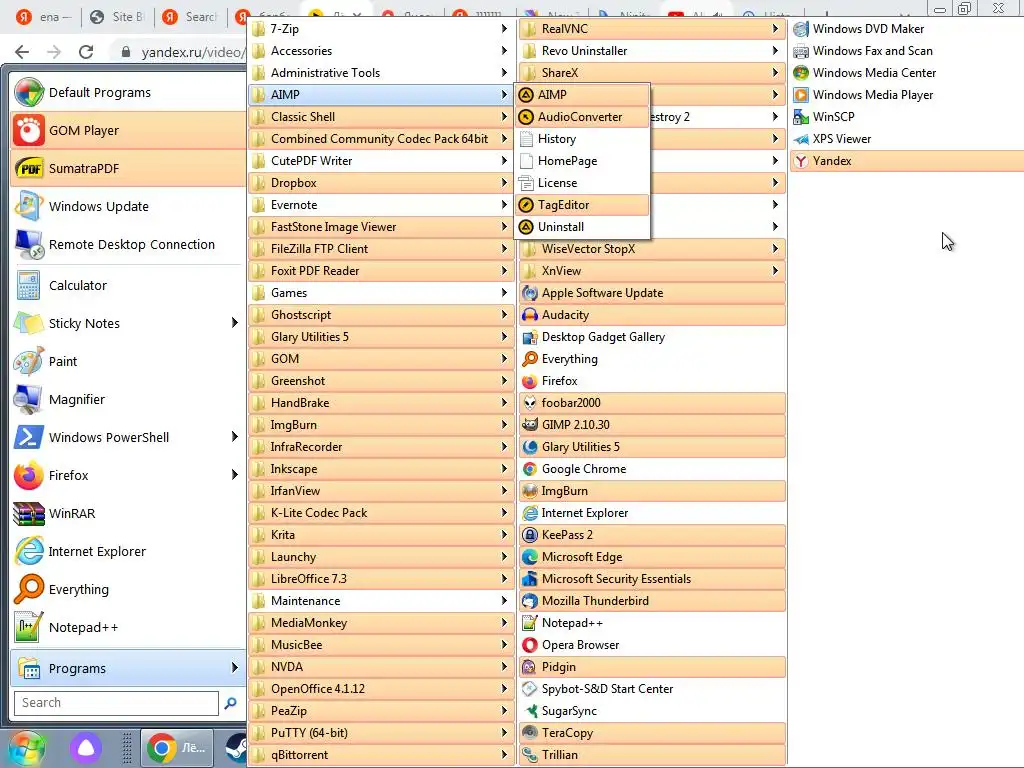Expand the LibreOffice 7.3 folder

381,579
